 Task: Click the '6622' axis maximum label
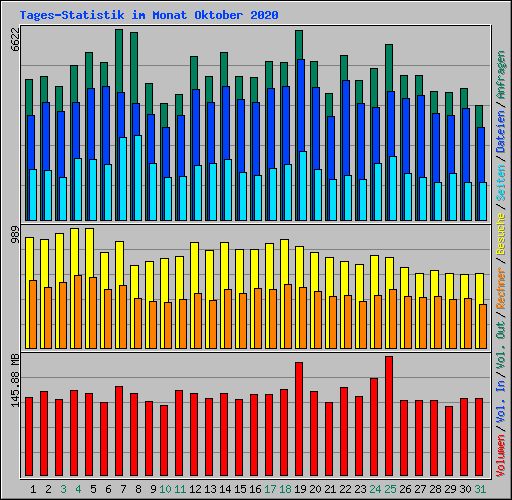click(15, 39)
